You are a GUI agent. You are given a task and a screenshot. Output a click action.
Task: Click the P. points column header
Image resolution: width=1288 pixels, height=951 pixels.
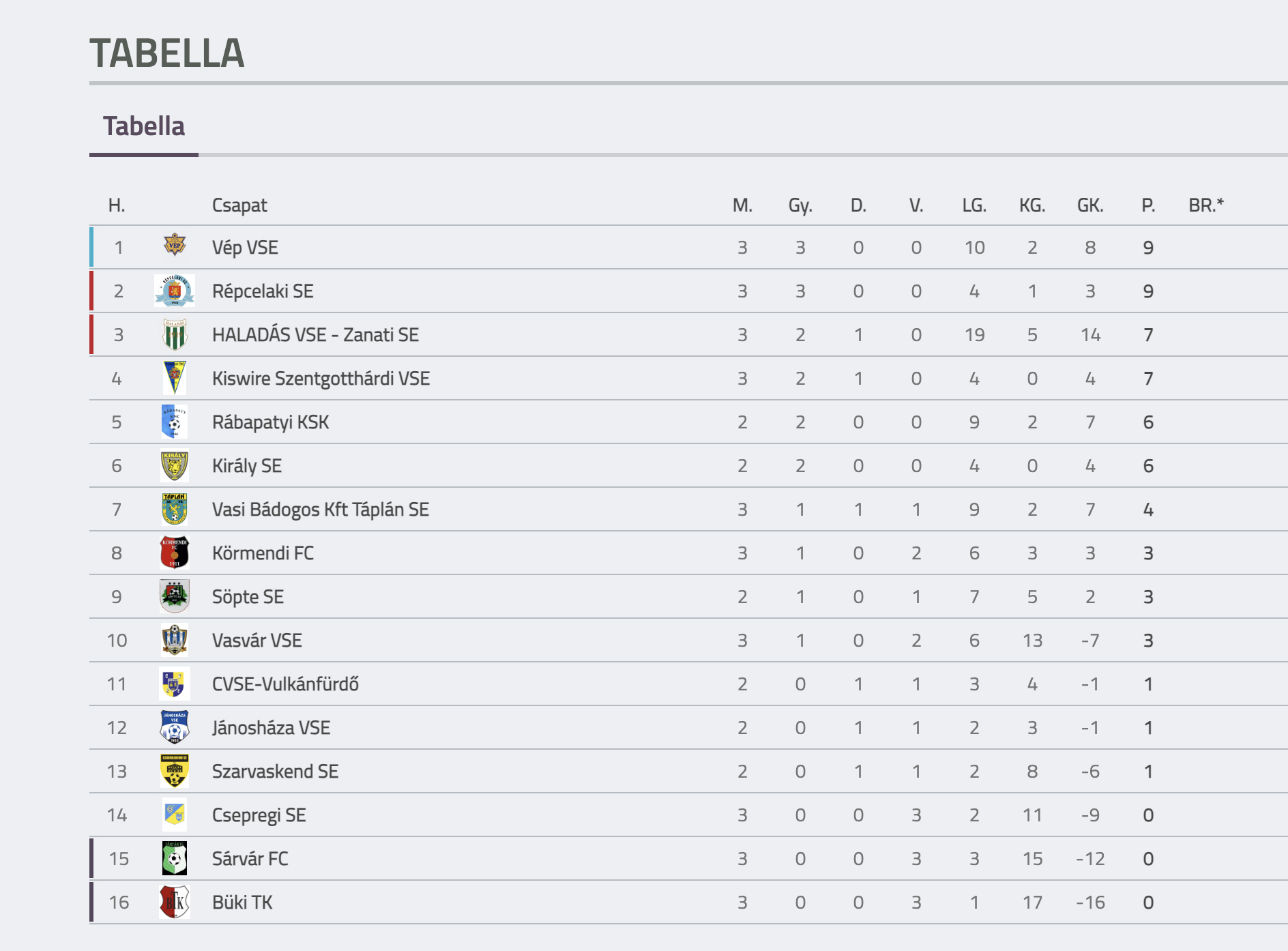pyautogui.click(x=1148, y=205)
